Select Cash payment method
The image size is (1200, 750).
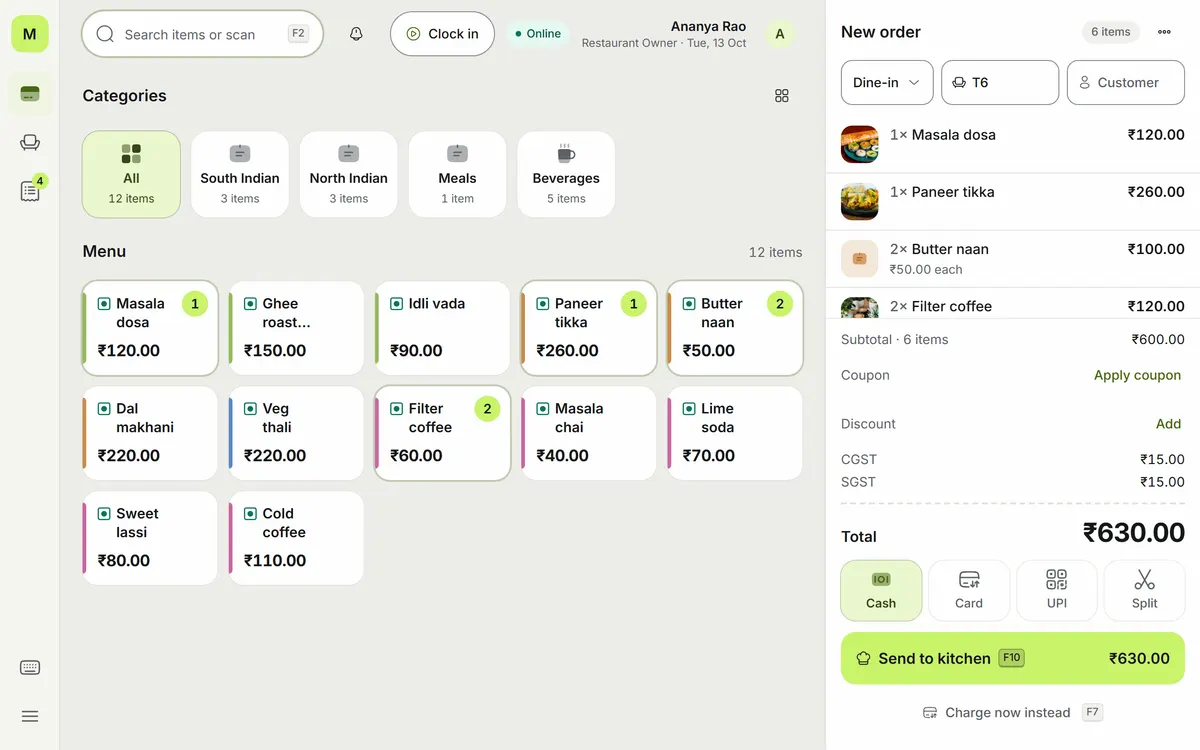click(881, 590)
